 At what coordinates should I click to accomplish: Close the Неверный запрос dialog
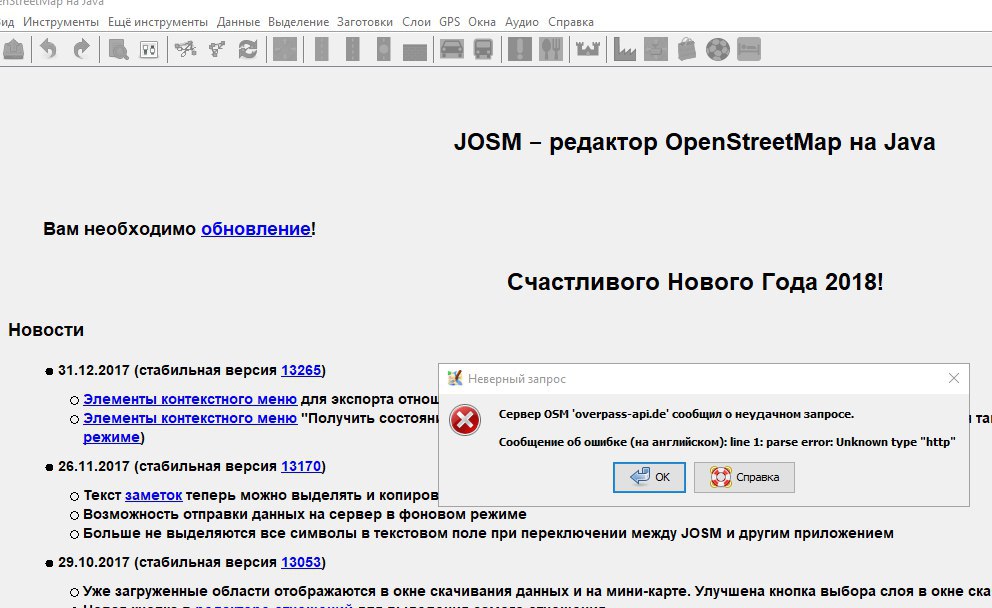[954, 378]
